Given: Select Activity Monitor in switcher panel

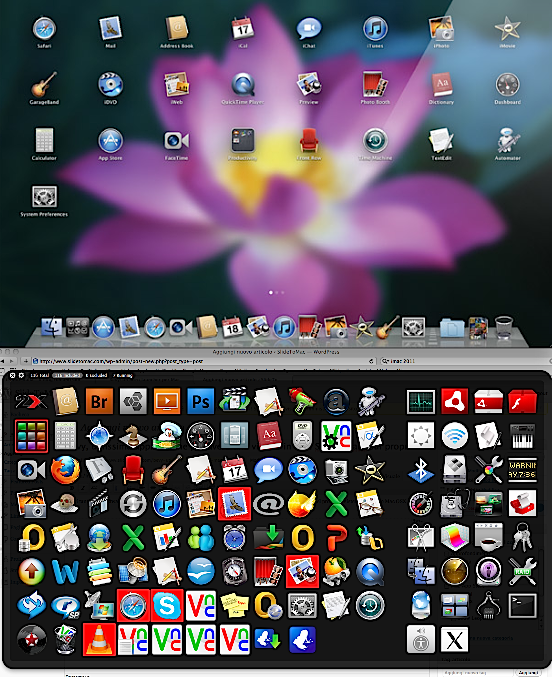Looking at the screenshot, I should click(421, 402).
